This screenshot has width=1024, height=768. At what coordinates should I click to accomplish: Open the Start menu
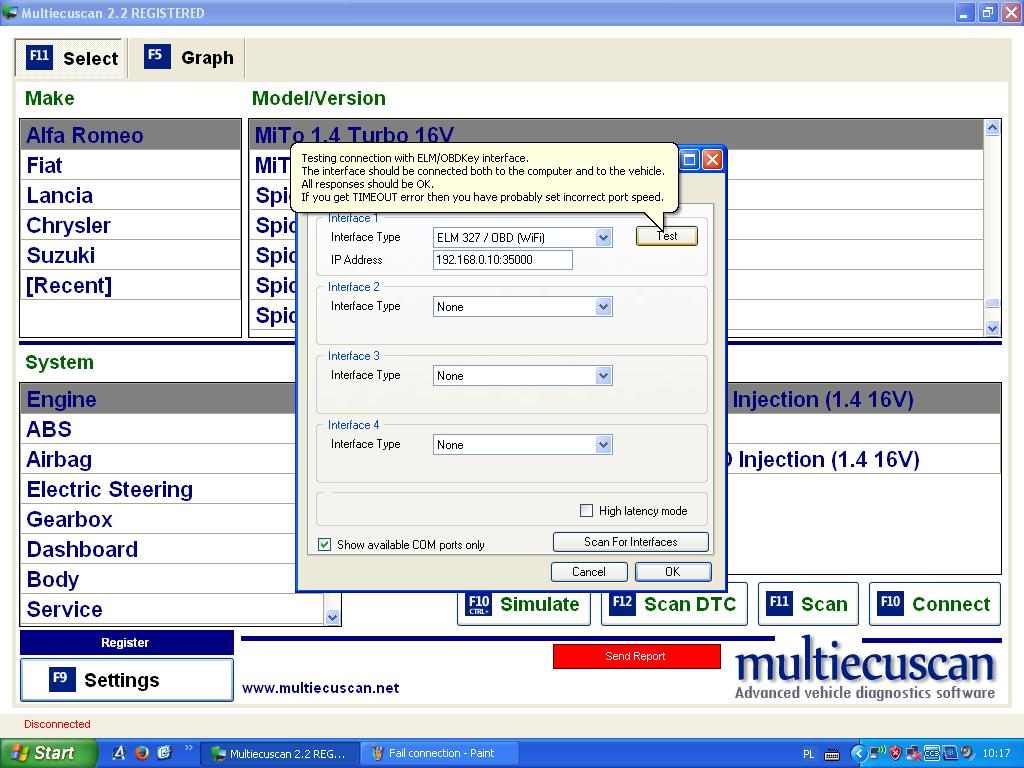click(x=49, y=753)
